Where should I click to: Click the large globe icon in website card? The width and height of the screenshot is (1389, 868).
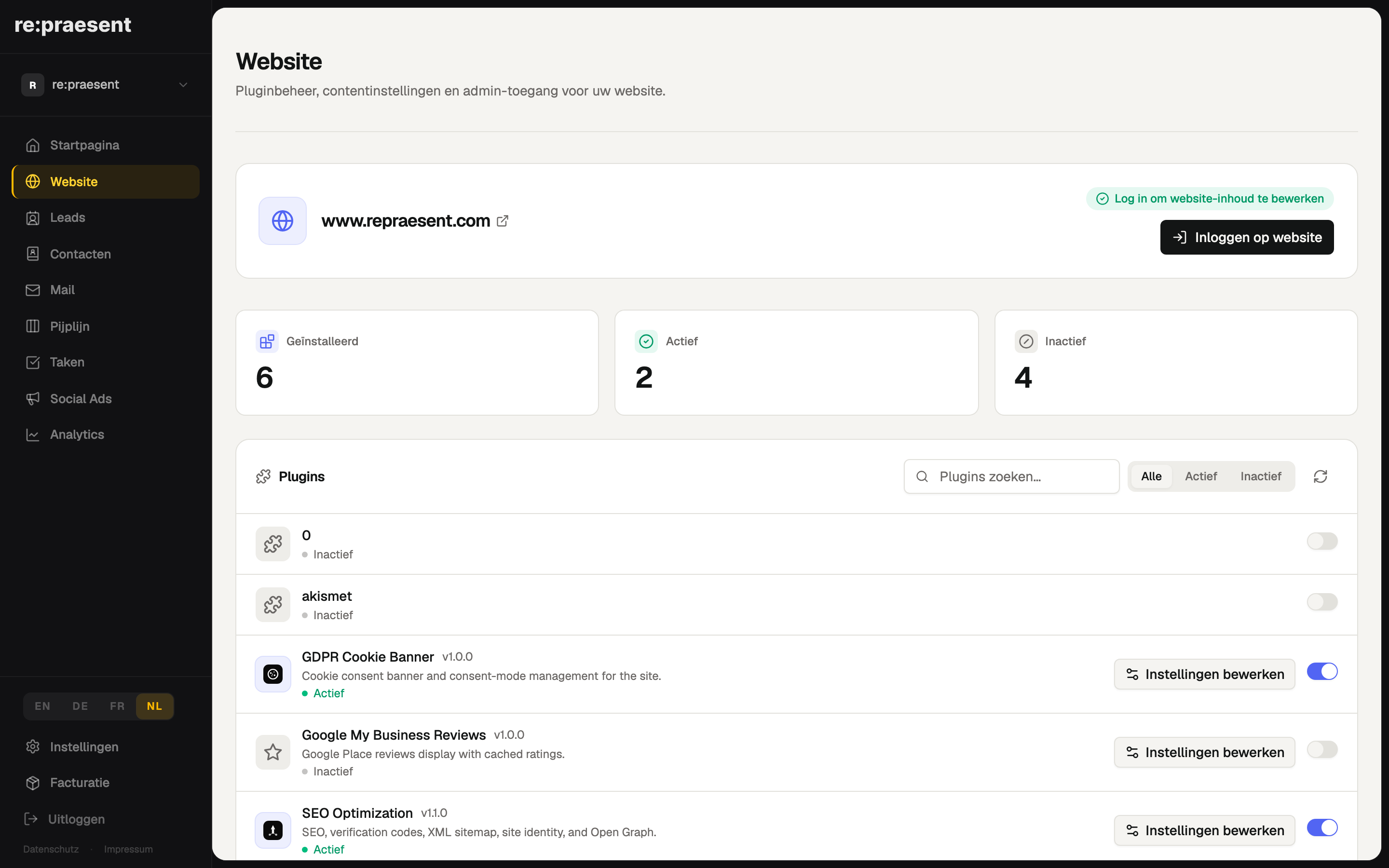283,220
